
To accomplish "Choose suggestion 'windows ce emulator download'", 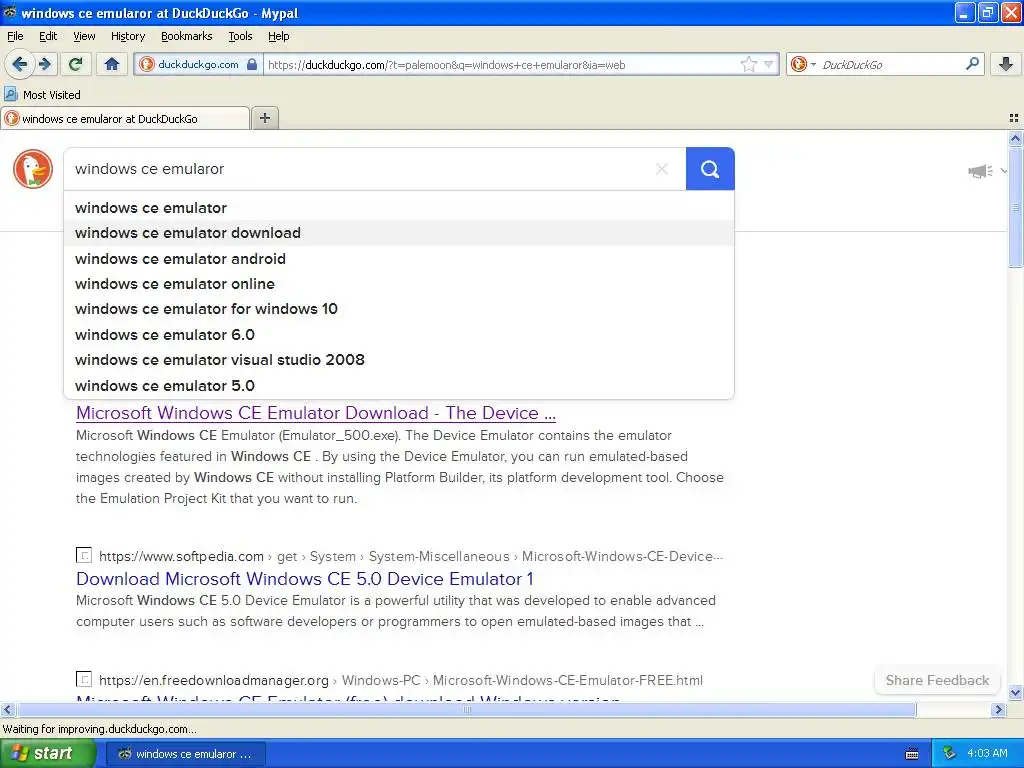I will coord(399,233).
